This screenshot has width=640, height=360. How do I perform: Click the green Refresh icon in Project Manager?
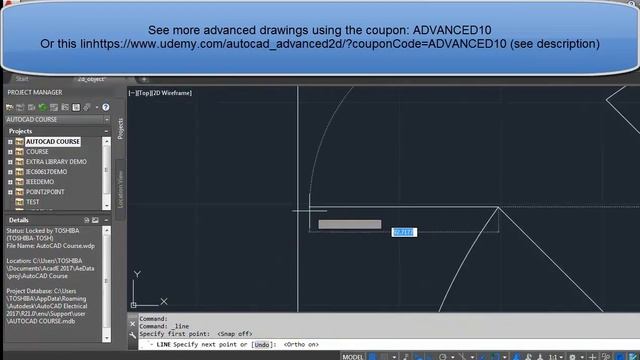click(42, 107)
